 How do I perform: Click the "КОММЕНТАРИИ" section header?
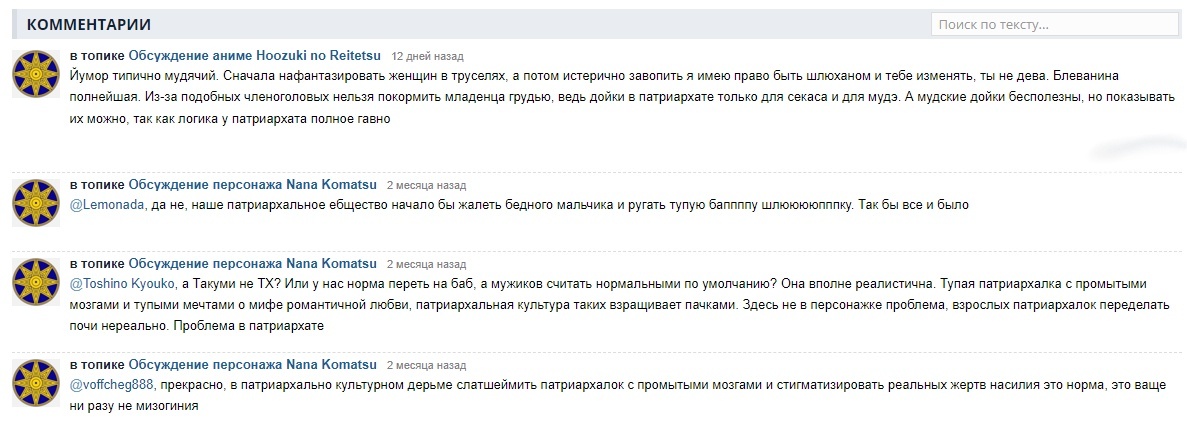click(x=88, y=24)
